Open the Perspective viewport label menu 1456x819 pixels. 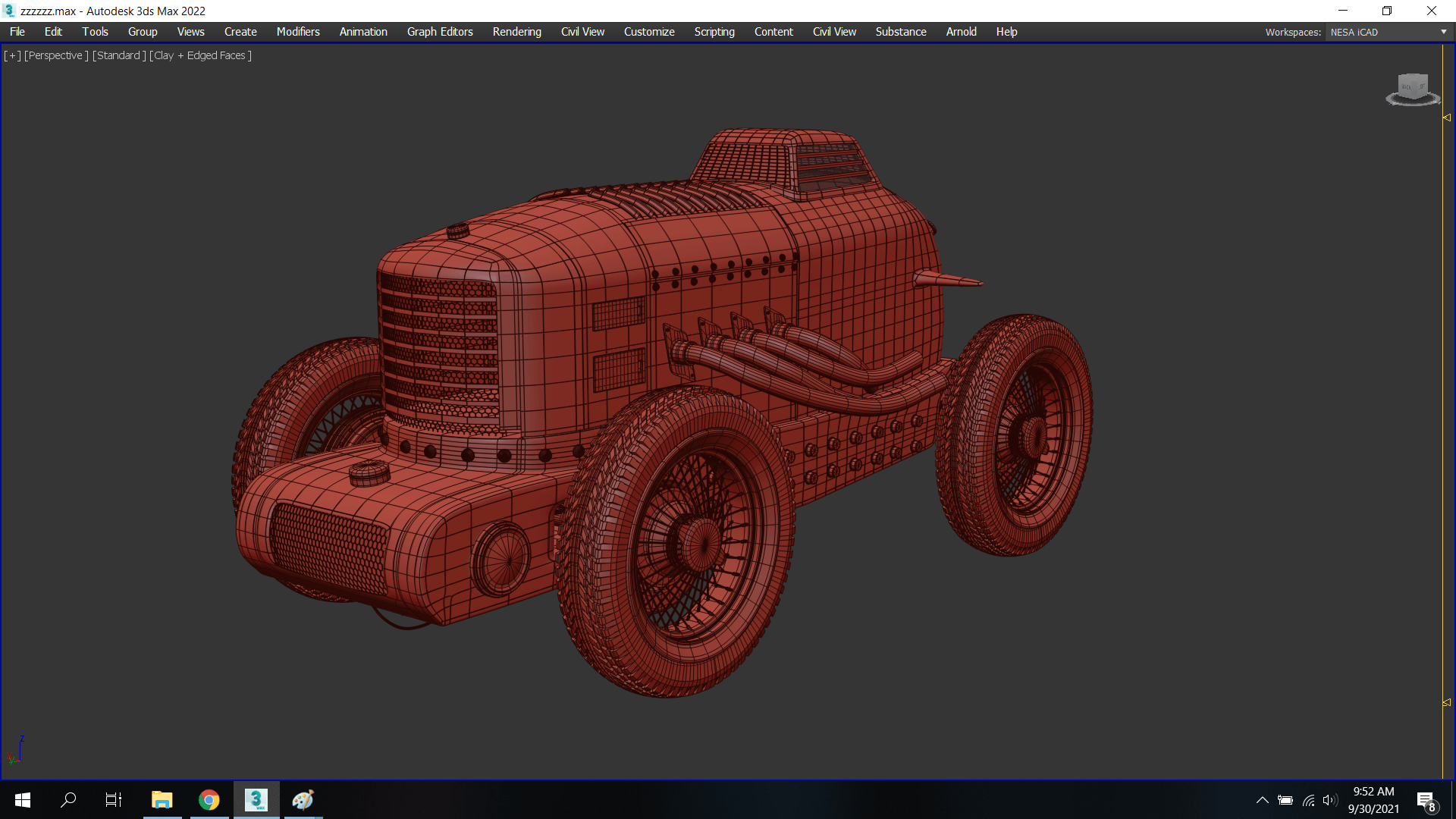pos(56,55)
